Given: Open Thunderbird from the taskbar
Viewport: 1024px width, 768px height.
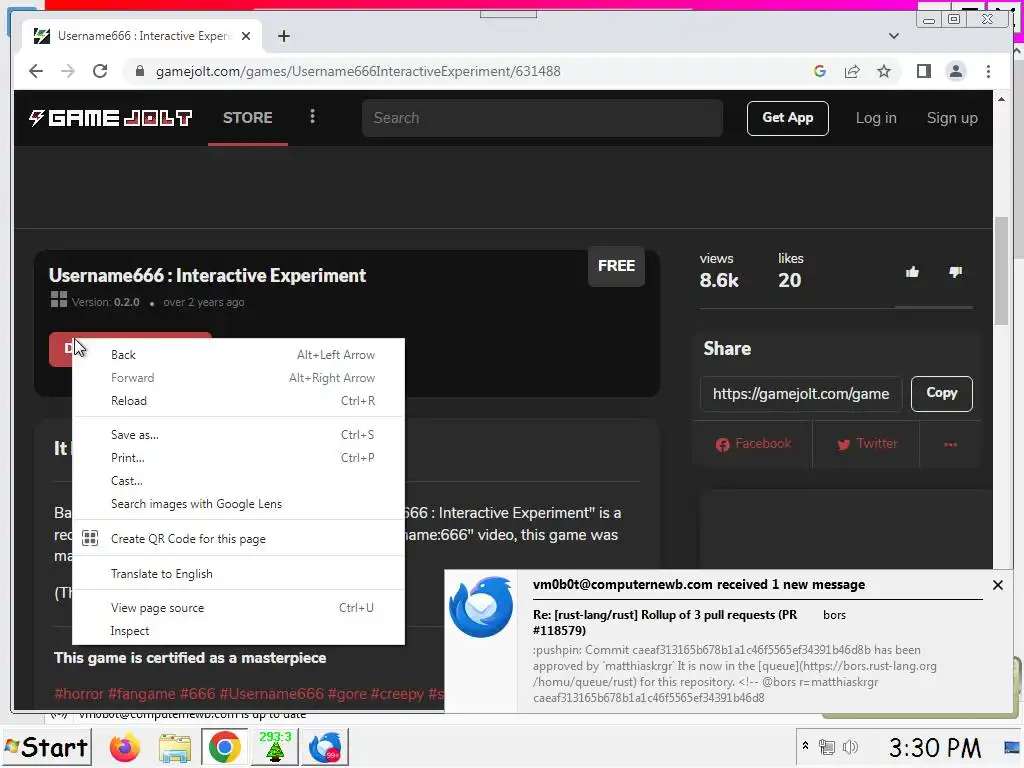Looking at the screenshot, I should point(325,747).
